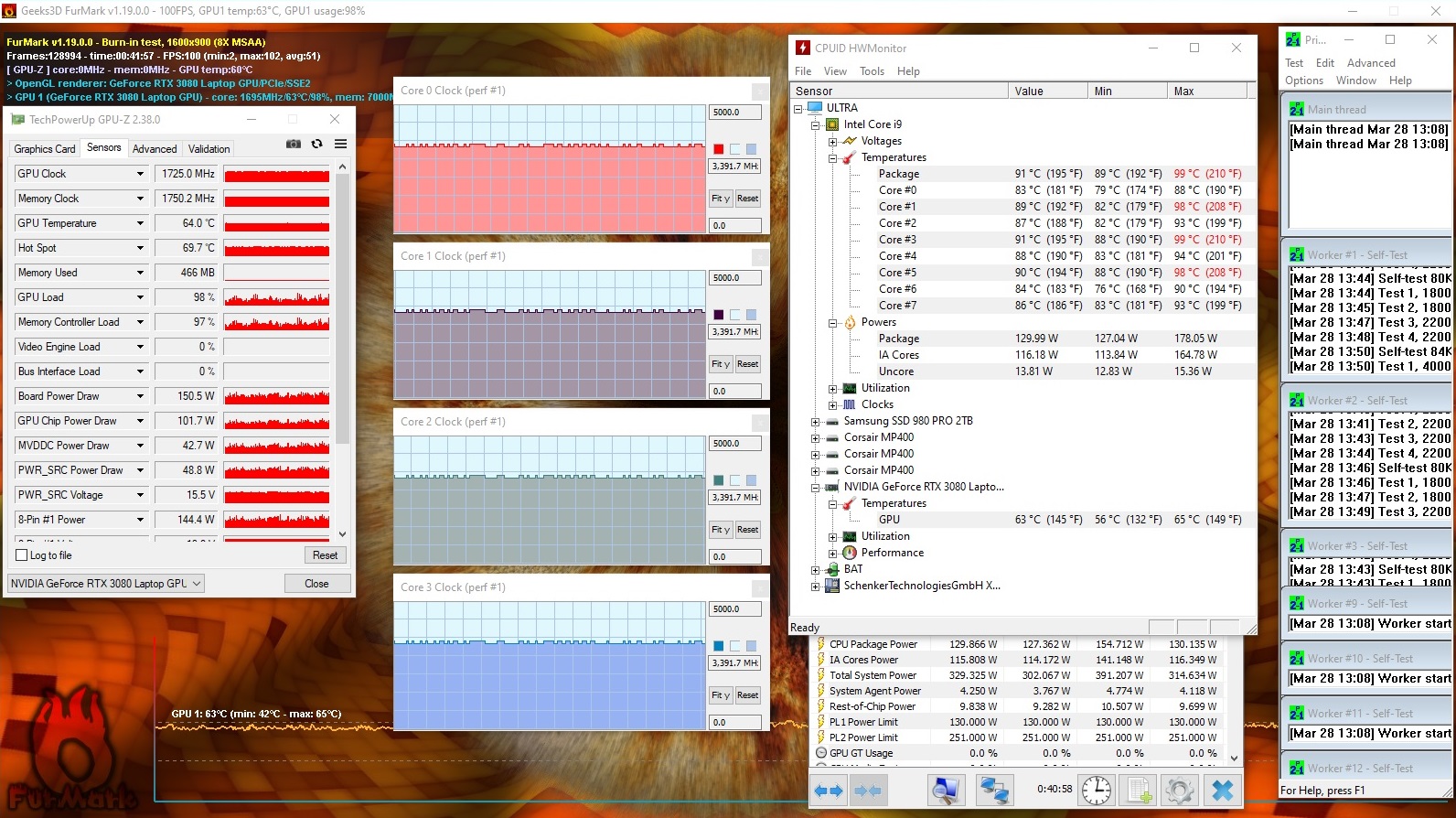
Task: Click Reset on Core 3 Clock graph
Action: [x=747, y=695]
